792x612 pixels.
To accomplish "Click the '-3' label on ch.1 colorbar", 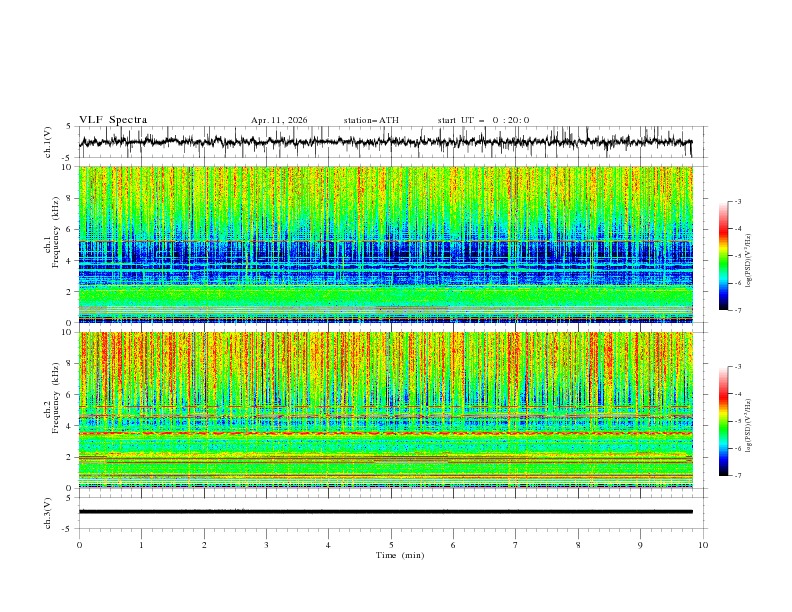I will (737, 201).
